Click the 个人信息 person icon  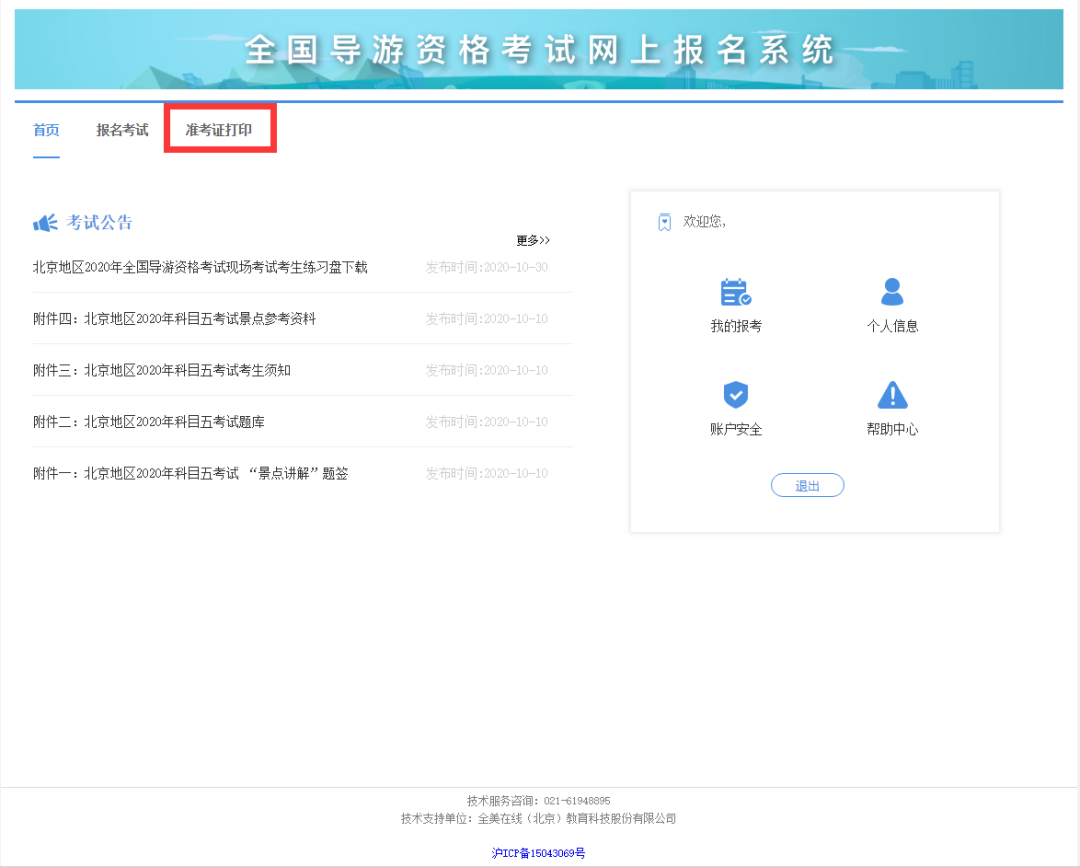point(892,291)
